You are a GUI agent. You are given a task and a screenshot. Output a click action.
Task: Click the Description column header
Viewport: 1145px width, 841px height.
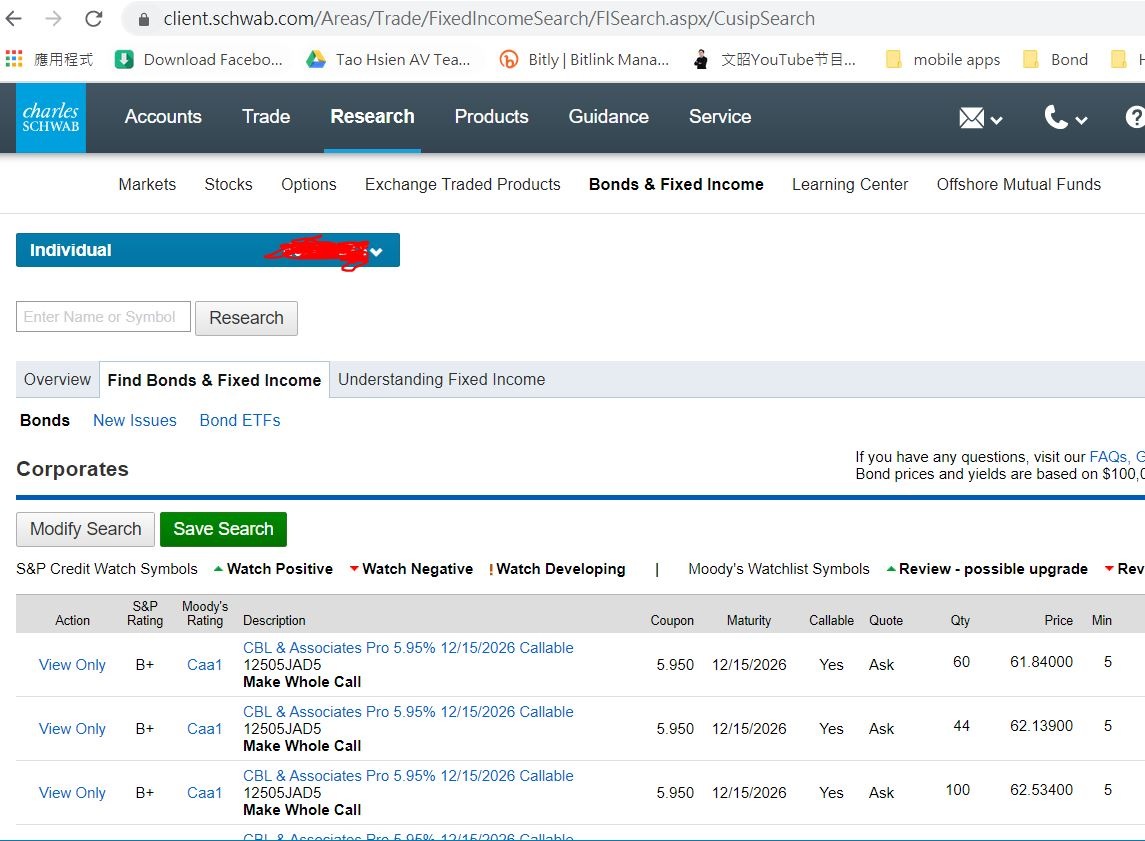tap(275, 621)
